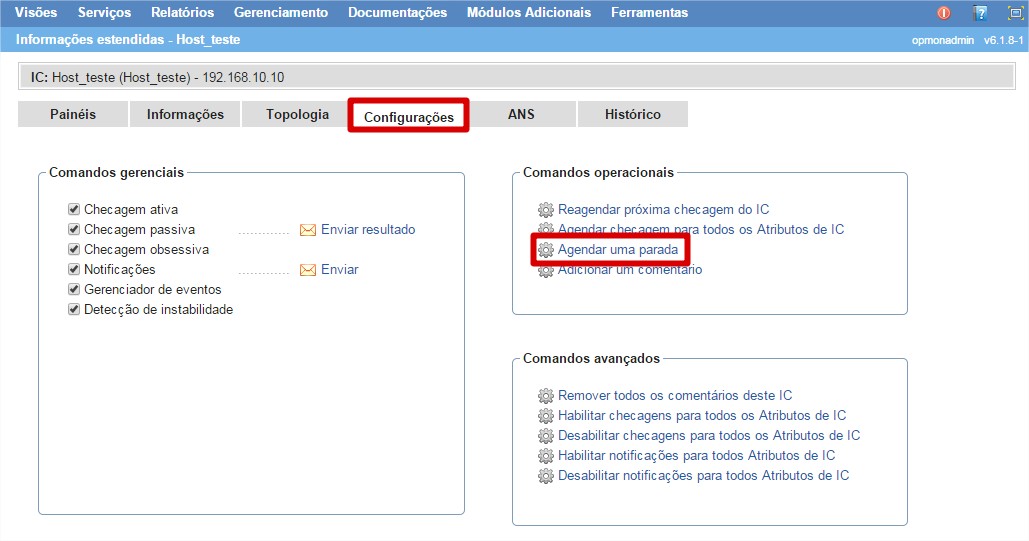Click gear icon for Agendar uma parada

(x=545, y=250)
